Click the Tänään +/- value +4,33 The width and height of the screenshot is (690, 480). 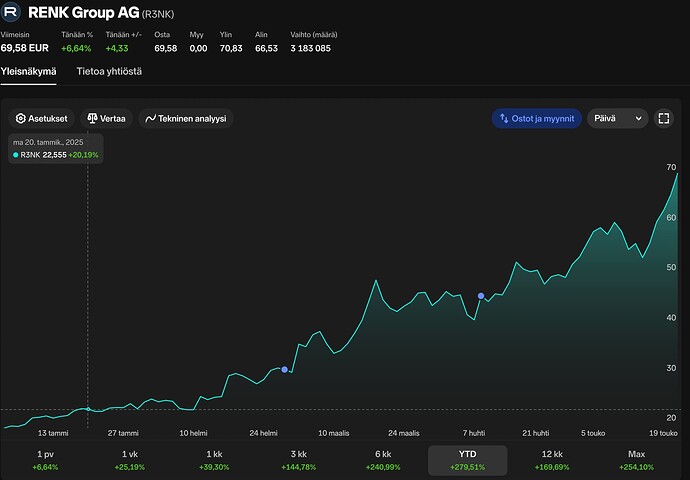pos(117,48)
